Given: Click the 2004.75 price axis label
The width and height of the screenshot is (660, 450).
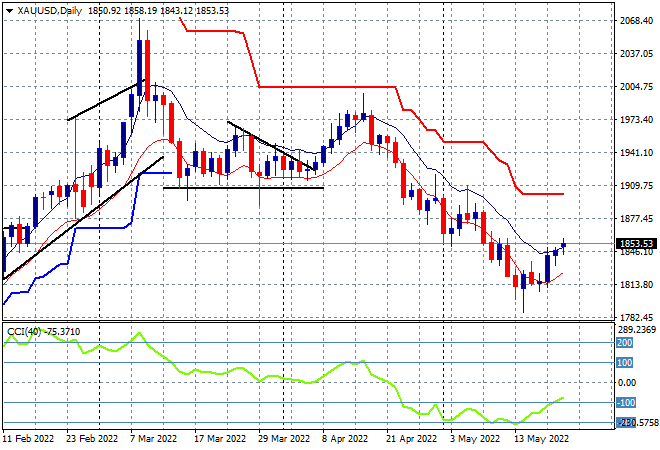Looking at the screenshot, I should pos(636,86).
